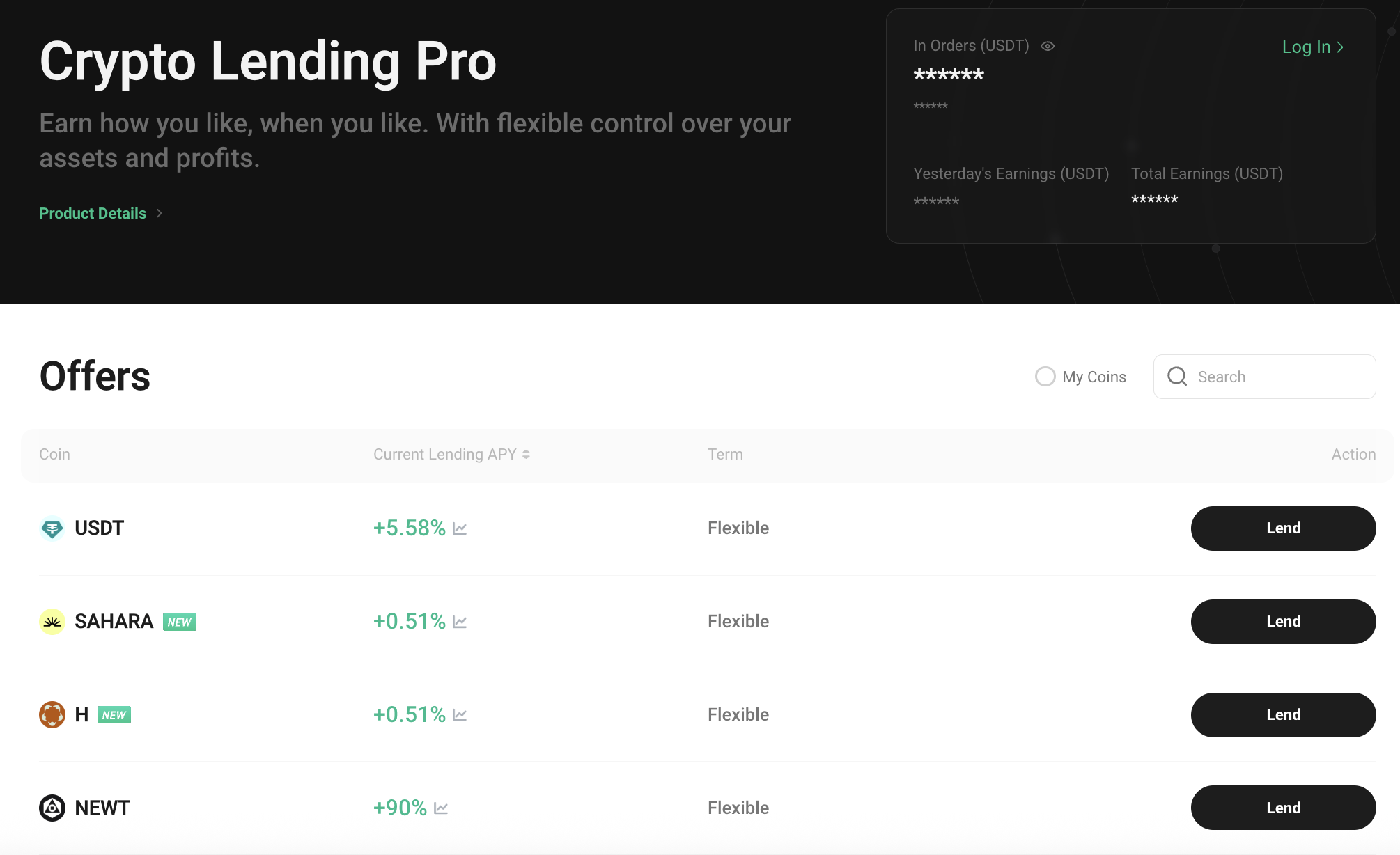The width and height of the screenshot is (1400, 855).
Task: Click the NEW badge beside SAHARA
Action: (x=180, y=622)
